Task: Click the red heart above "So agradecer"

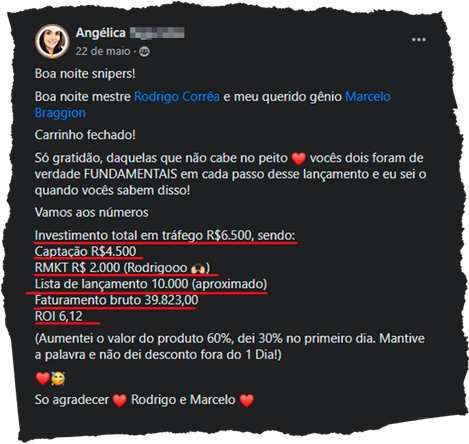Action: (x=42, y=378)
